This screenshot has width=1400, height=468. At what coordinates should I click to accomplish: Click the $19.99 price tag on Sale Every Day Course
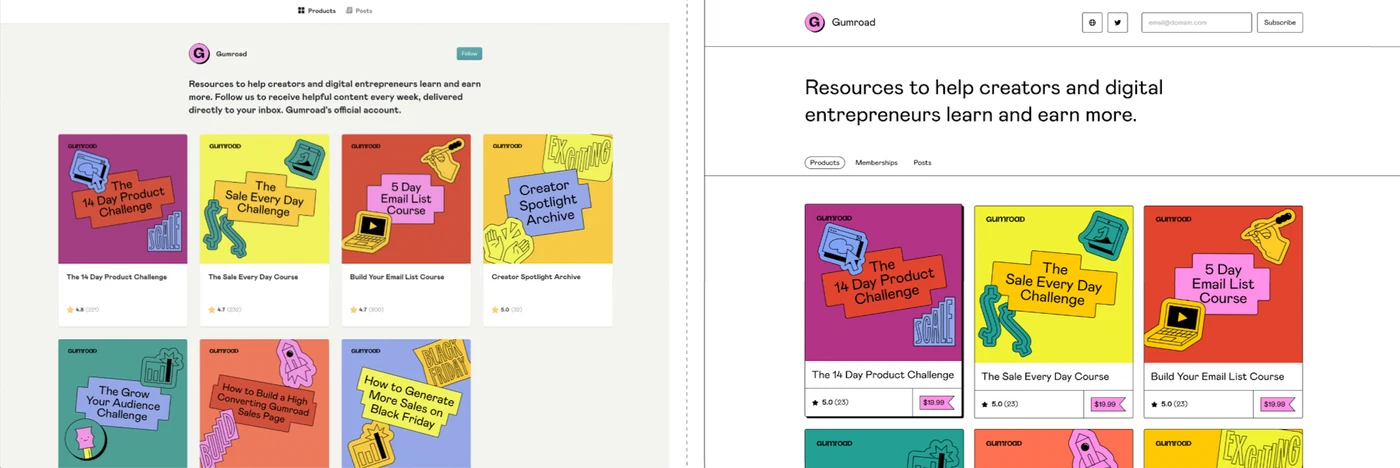tap(1106, 404)
